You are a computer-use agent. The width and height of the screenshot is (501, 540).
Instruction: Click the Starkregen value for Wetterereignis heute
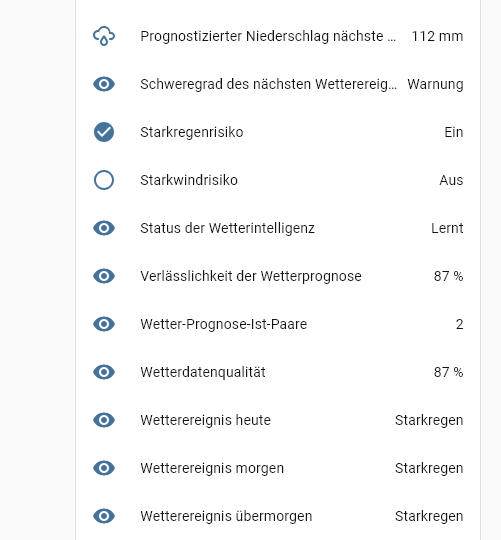tap(429, 420)
